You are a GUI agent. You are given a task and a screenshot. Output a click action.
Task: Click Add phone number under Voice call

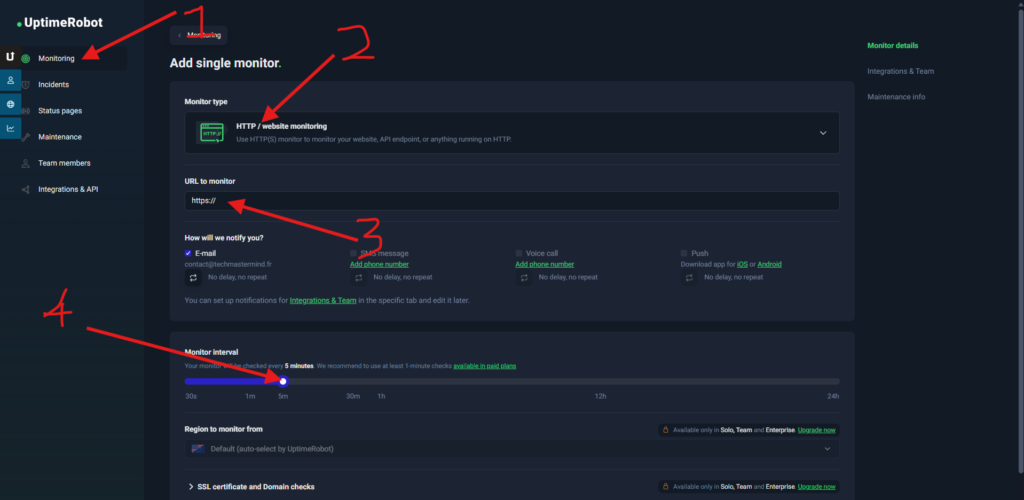click(544, 264)
